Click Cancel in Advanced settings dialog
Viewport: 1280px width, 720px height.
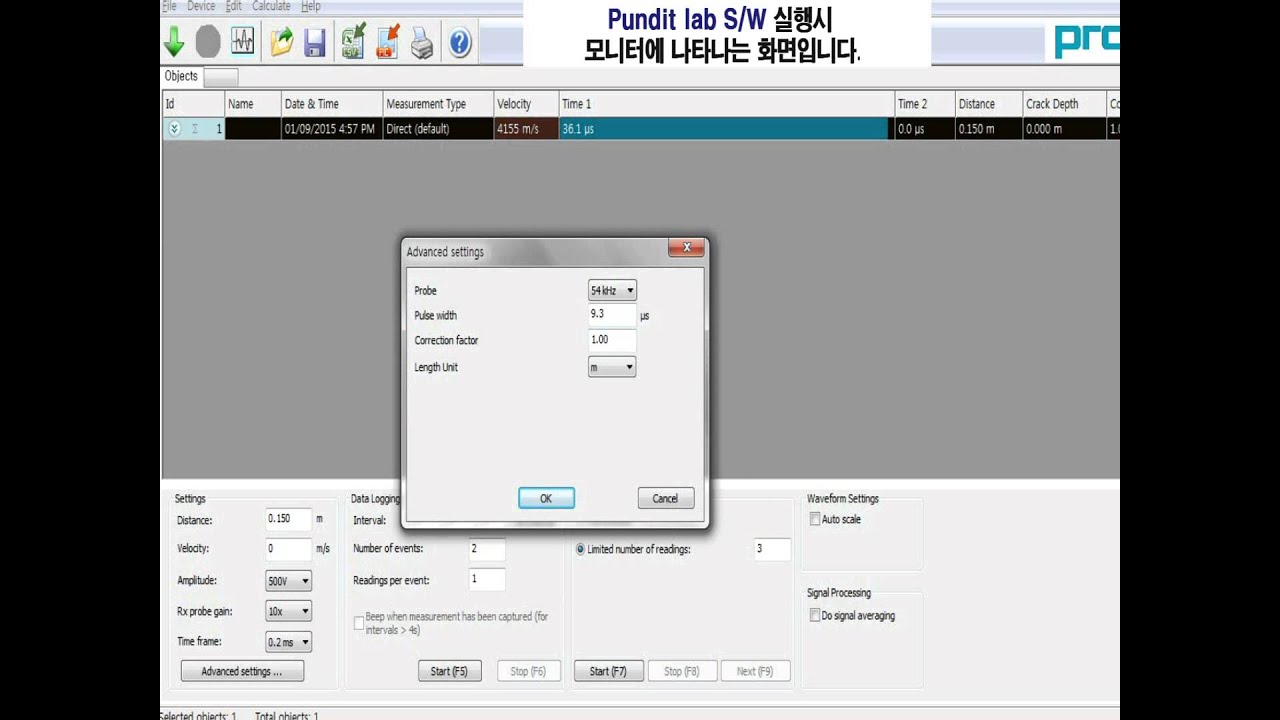pyautogui.click(x=665, y=499)
